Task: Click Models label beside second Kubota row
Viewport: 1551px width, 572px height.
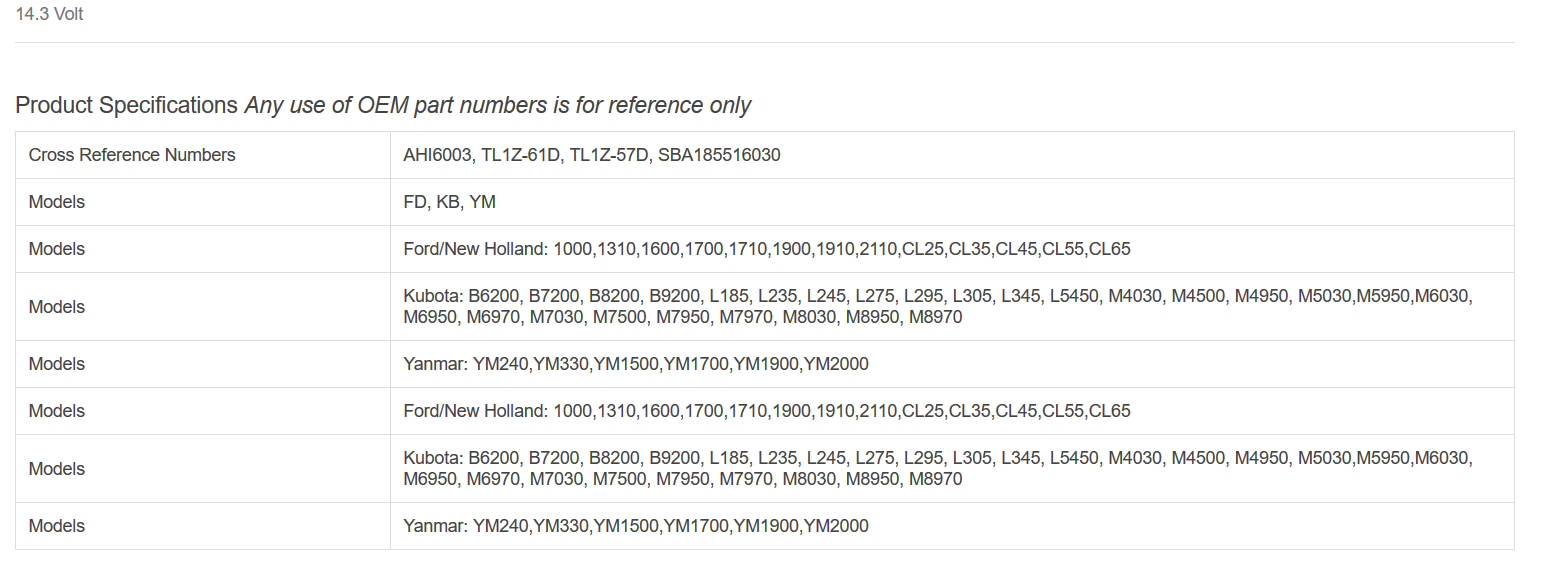Action: pos(57,469)
